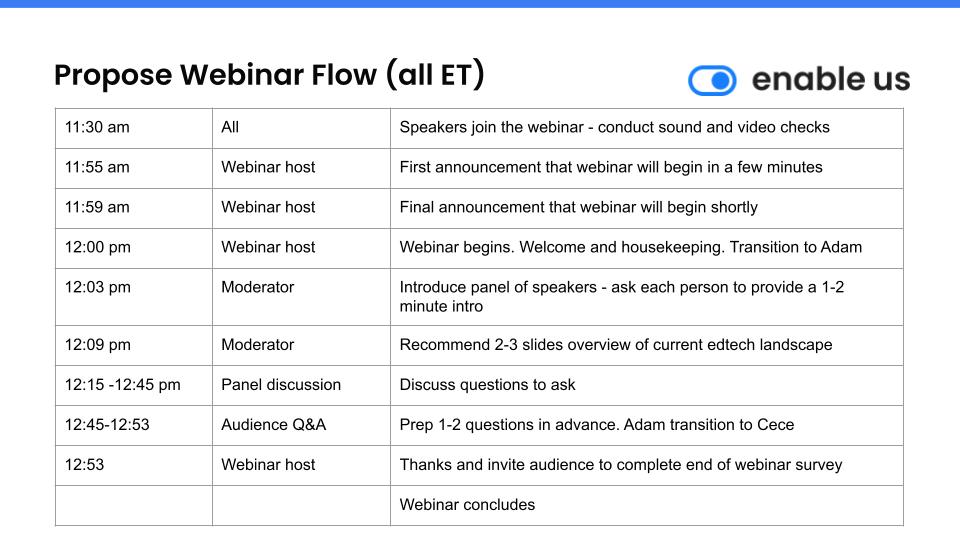
Task: Select the 'All' role cell
Action: [301, 128]
